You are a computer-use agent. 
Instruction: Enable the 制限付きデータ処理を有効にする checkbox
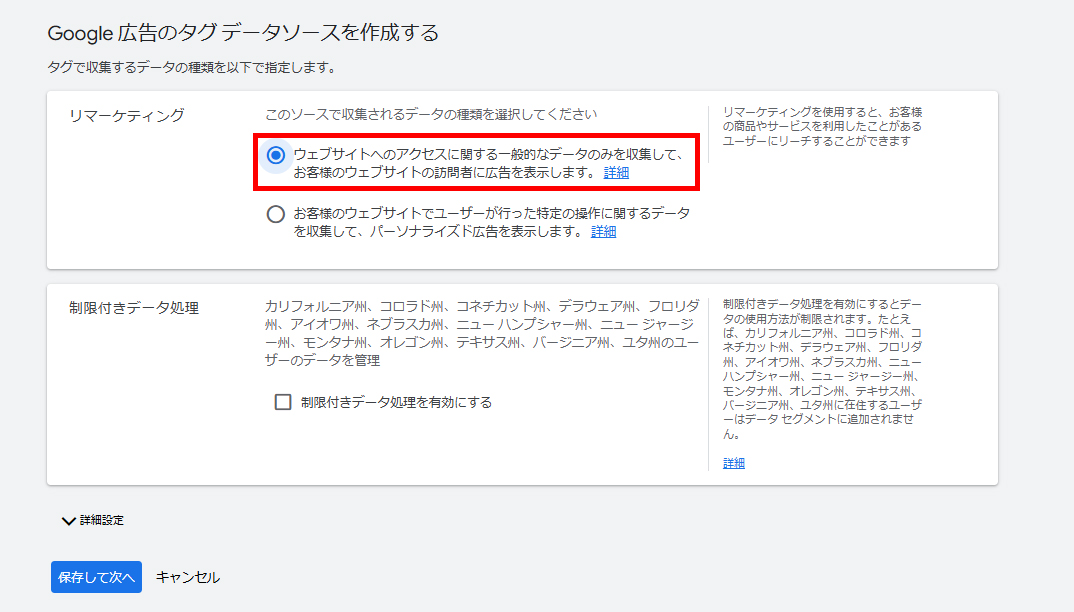[283, 402]
